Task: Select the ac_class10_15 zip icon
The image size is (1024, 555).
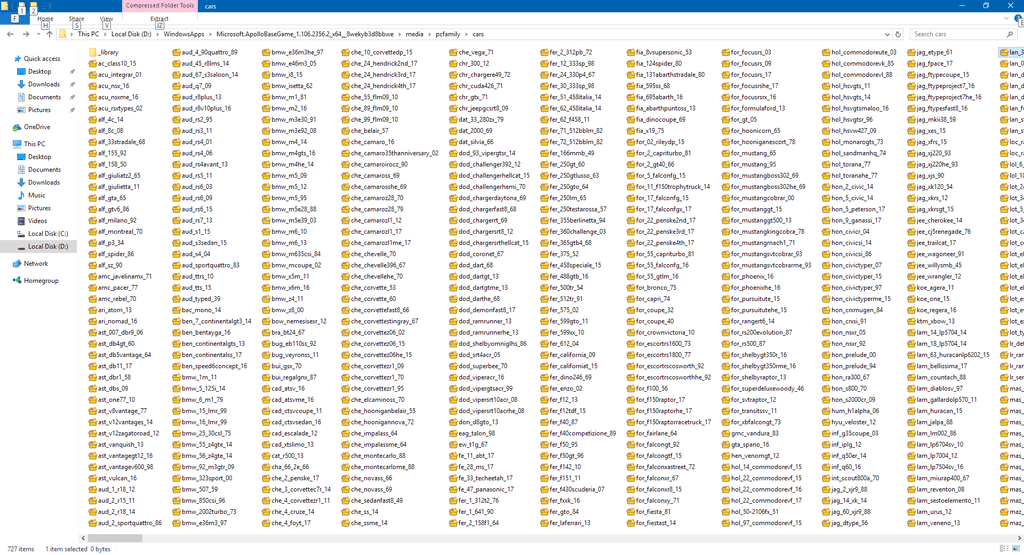Action: tap(93, 63)
